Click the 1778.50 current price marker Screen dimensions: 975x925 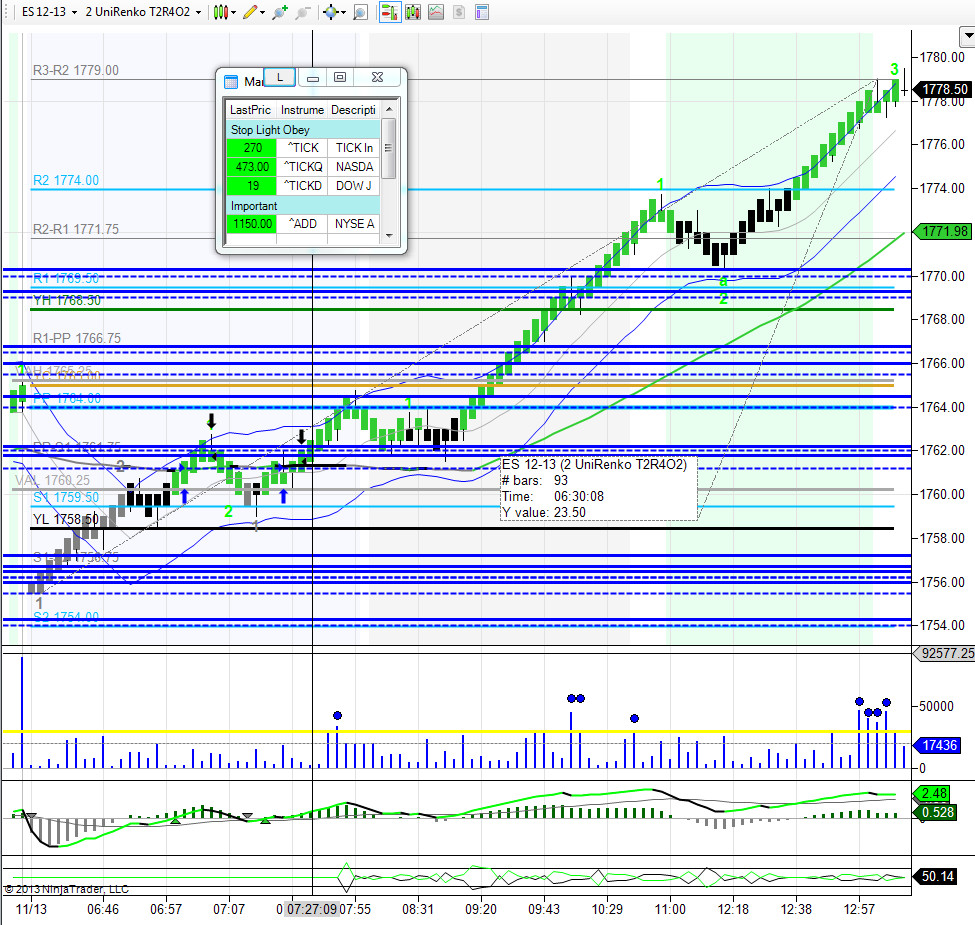(944, 90)
